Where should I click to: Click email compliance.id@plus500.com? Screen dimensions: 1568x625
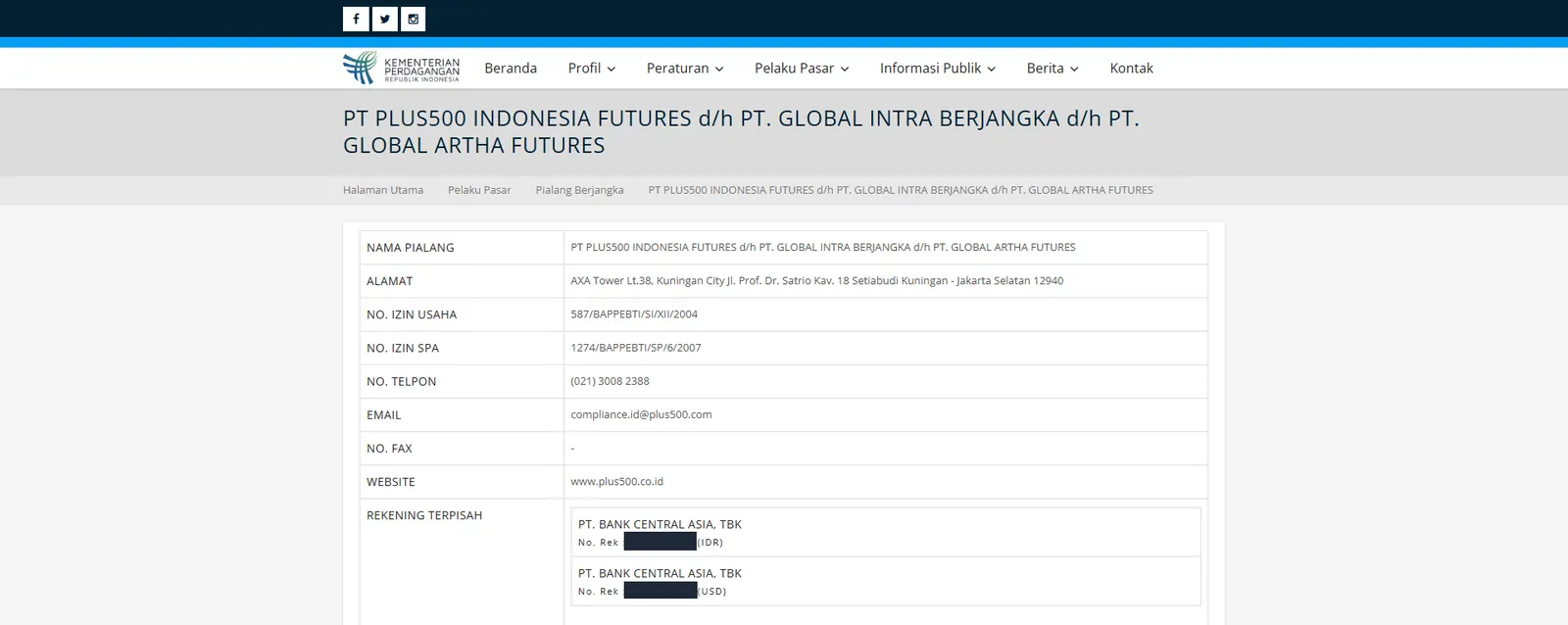coord(641,414)
